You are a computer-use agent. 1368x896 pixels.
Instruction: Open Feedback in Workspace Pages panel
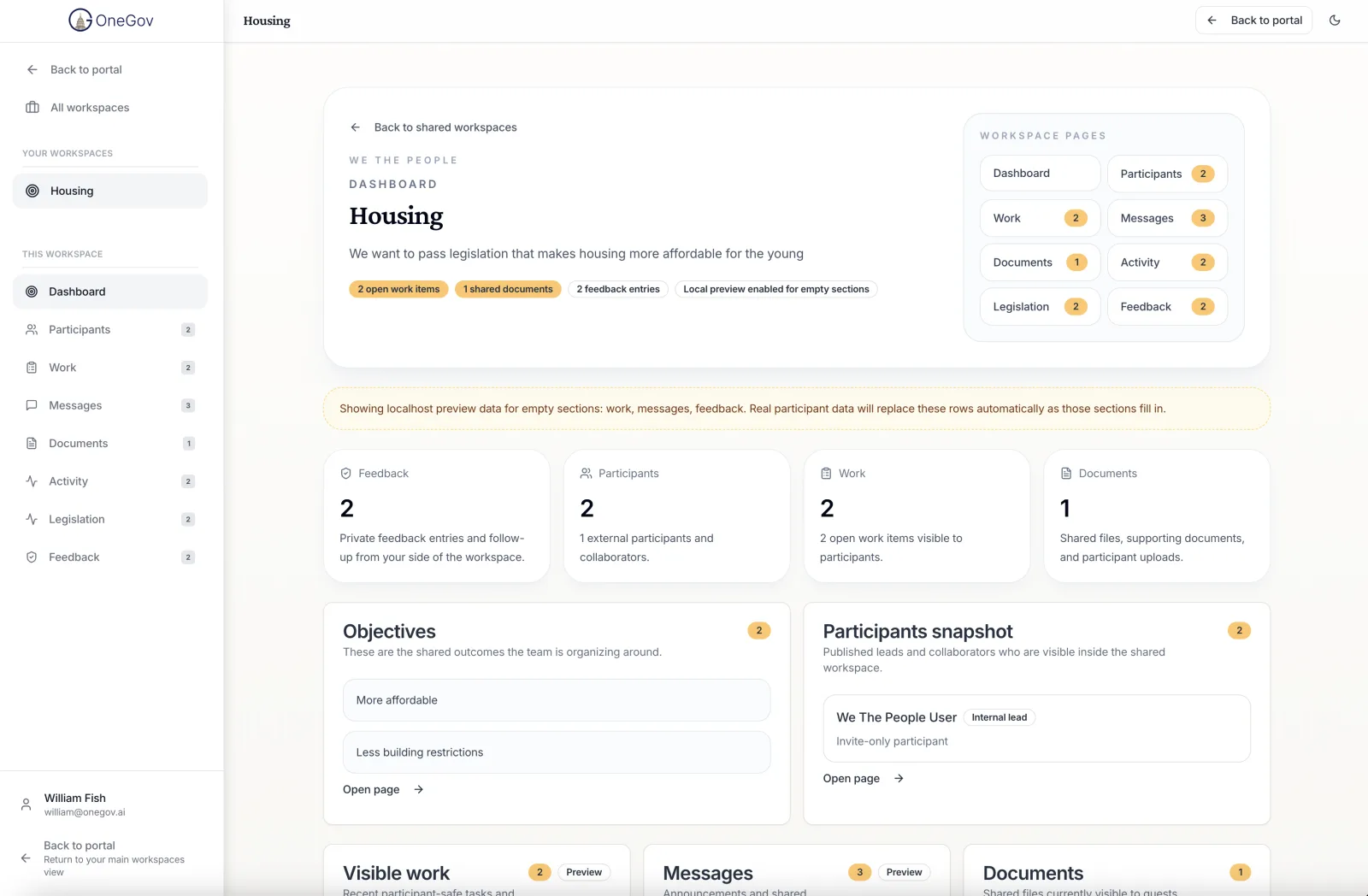[1167, 307]
